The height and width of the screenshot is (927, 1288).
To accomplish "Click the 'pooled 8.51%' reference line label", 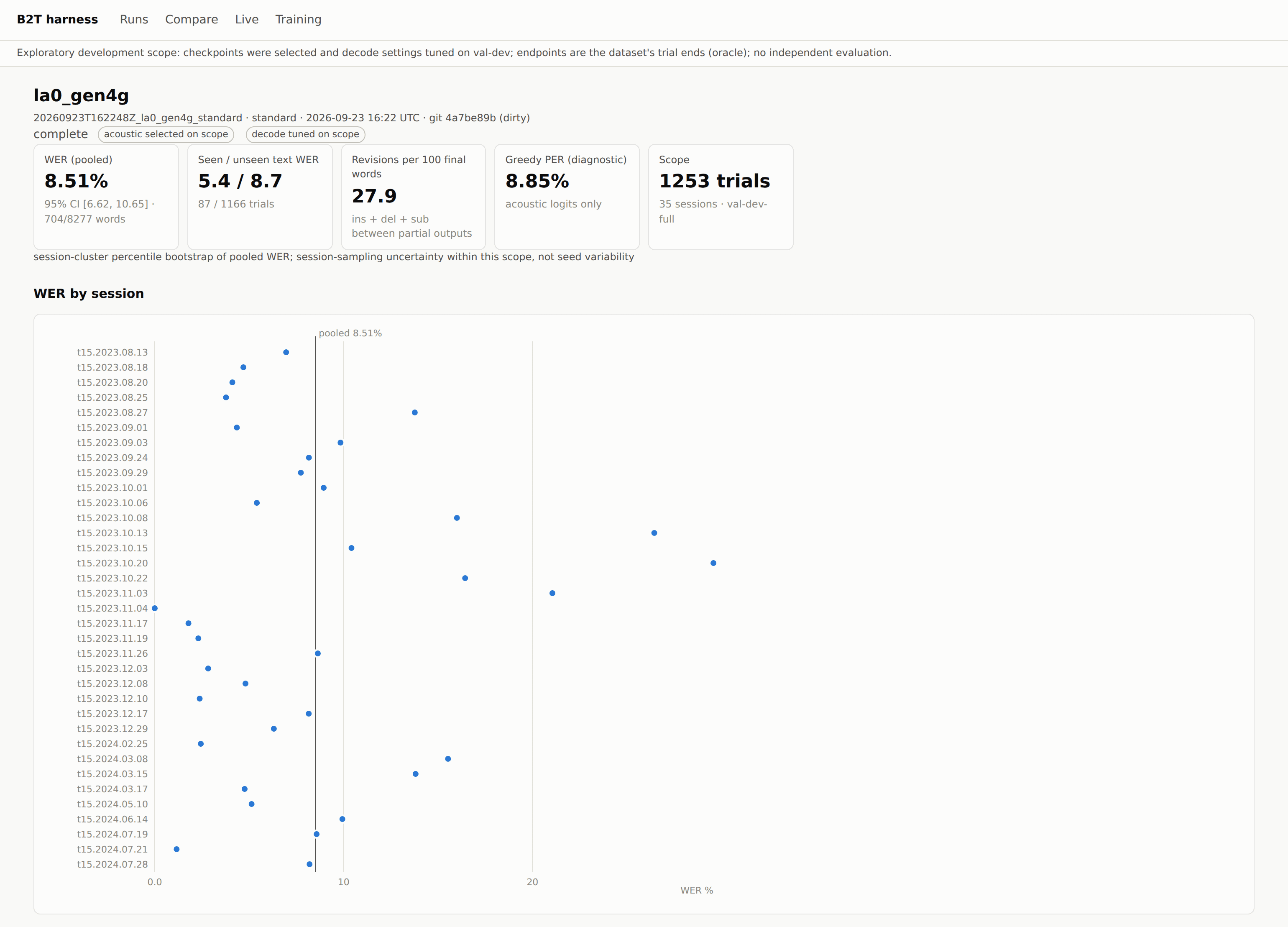I will tap(350, 333).
